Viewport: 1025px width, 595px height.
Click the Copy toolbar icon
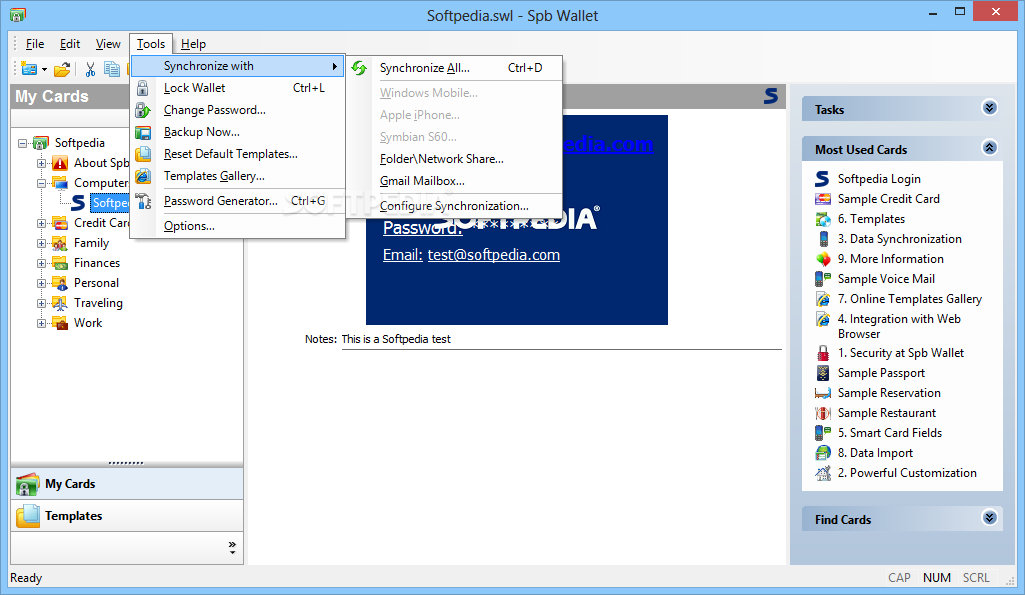(112, 69)
